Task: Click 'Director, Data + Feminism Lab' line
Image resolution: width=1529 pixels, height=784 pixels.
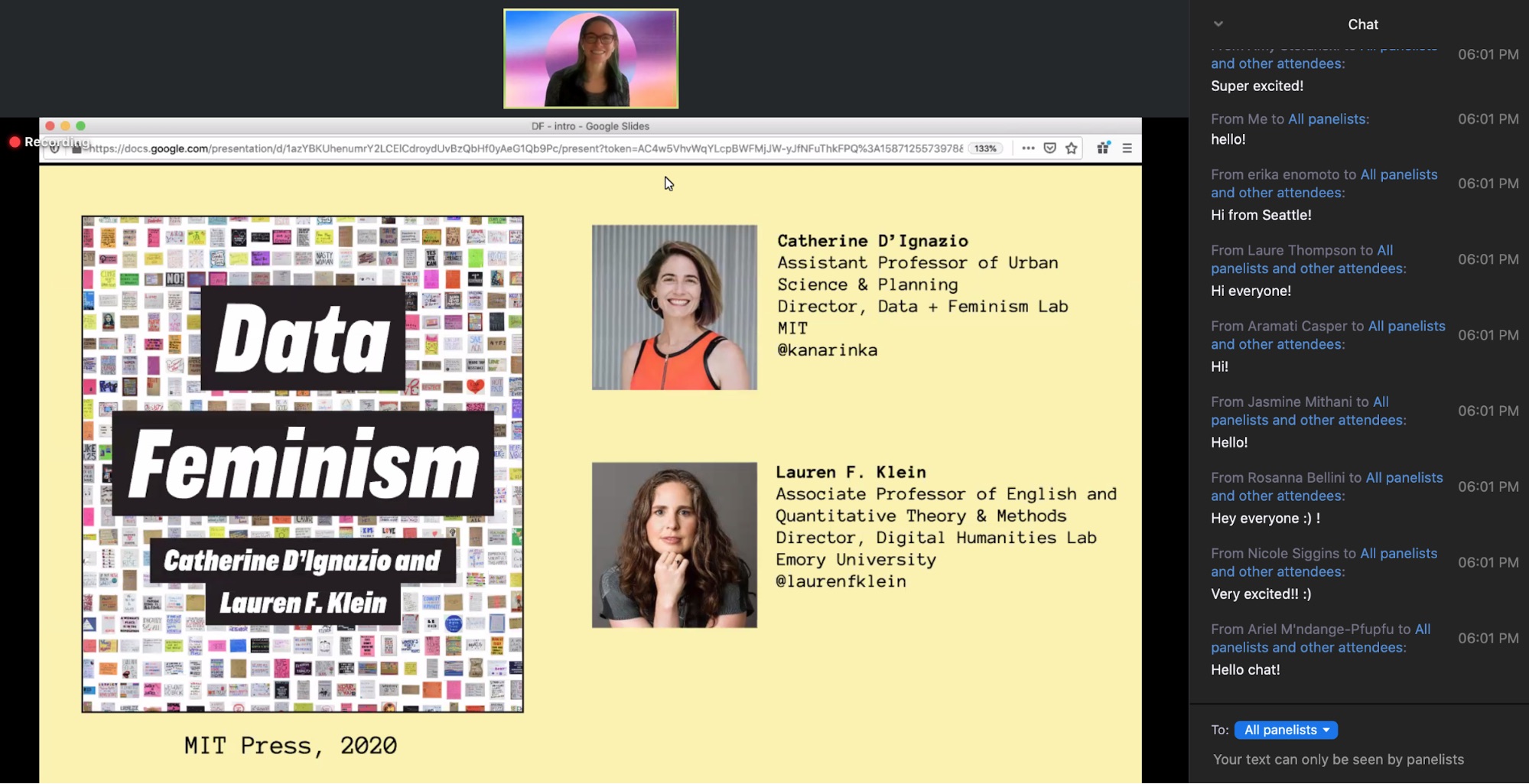Action: pyautogui.click(x=922, y=306)
